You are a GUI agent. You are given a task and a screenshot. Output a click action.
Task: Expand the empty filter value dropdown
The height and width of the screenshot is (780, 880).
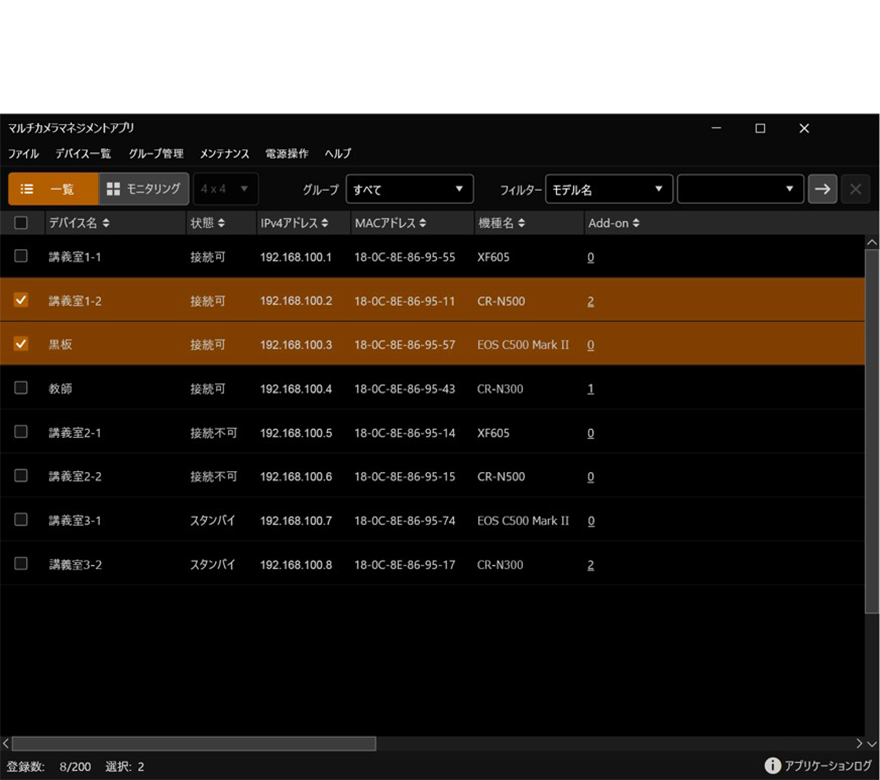pos(740,189)
